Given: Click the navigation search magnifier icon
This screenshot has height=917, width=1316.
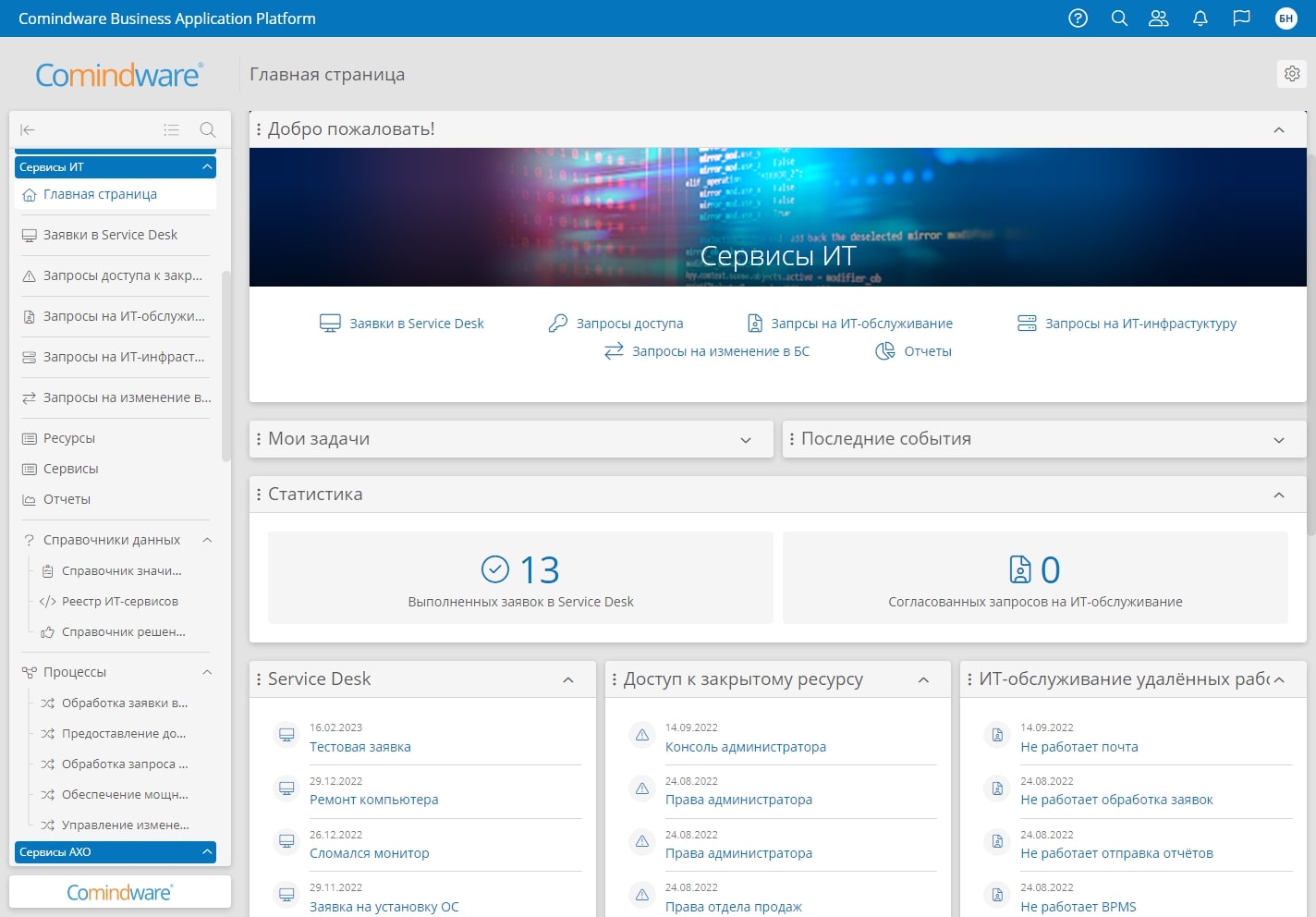Looking at the screenshot, I should pyautogui.click(x=208, y=130).
